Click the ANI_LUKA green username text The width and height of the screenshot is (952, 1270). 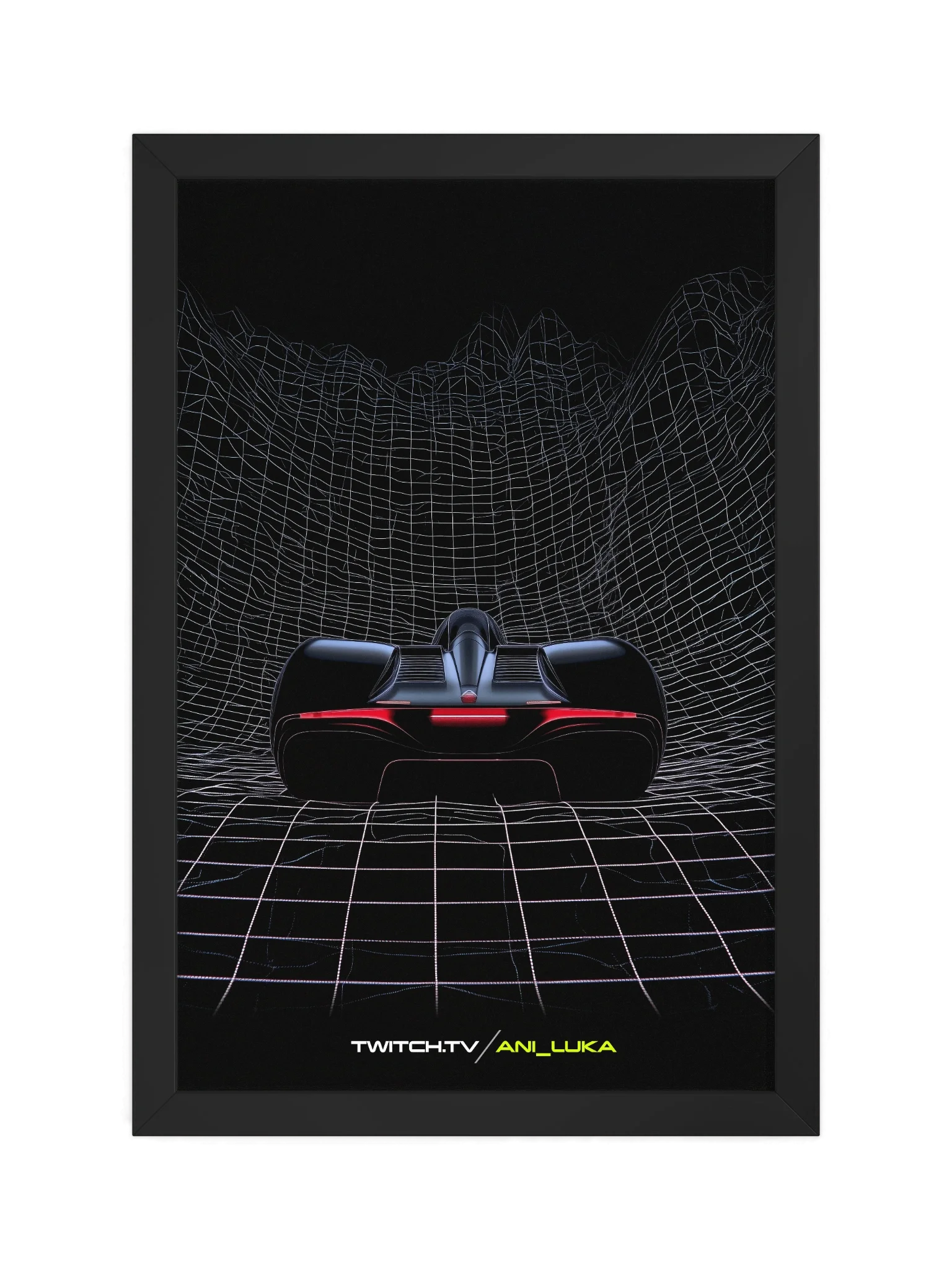click(x=557, y=1047)
